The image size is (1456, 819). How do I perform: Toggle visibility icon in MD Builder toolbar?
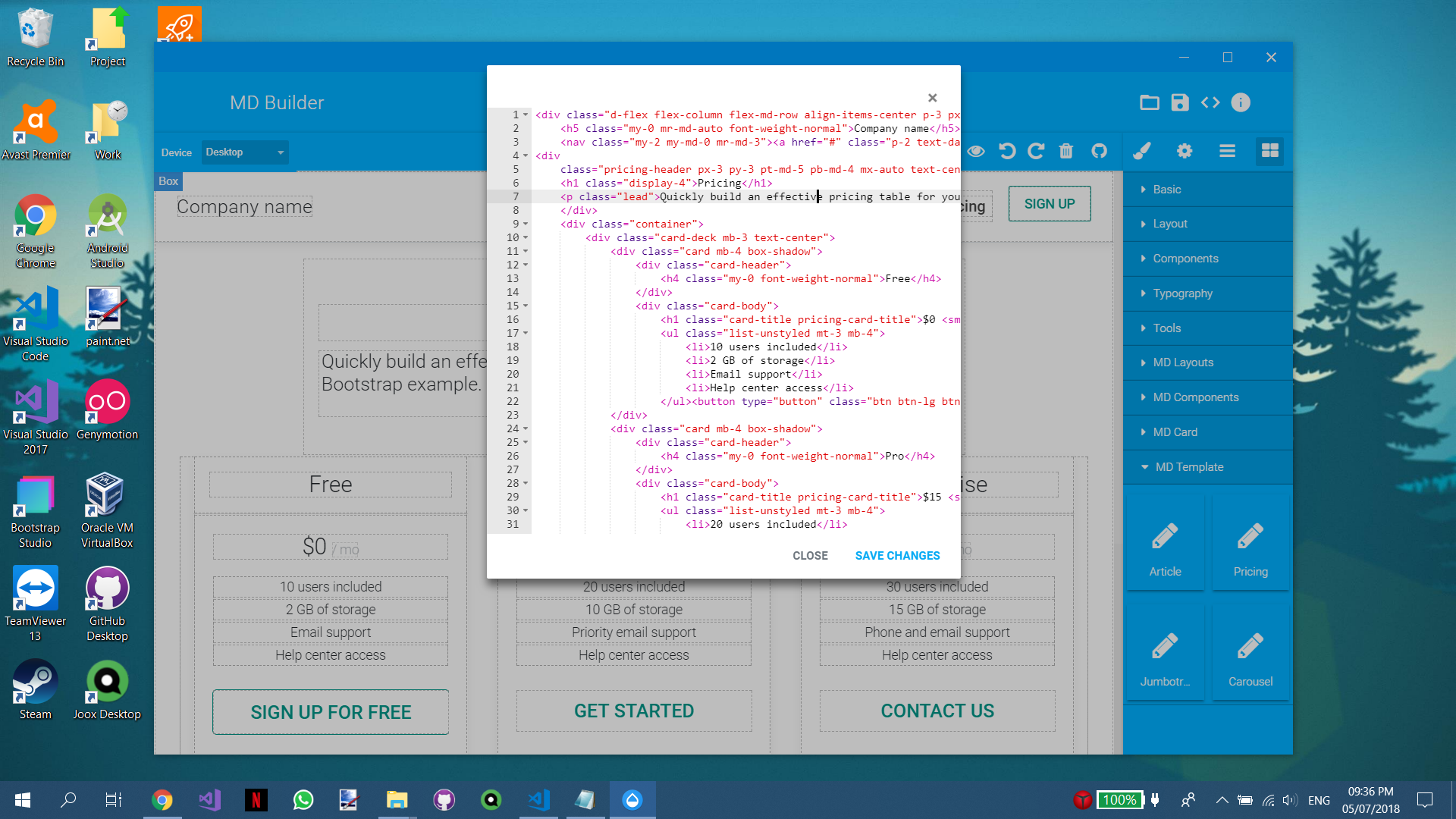pos(975,151)
